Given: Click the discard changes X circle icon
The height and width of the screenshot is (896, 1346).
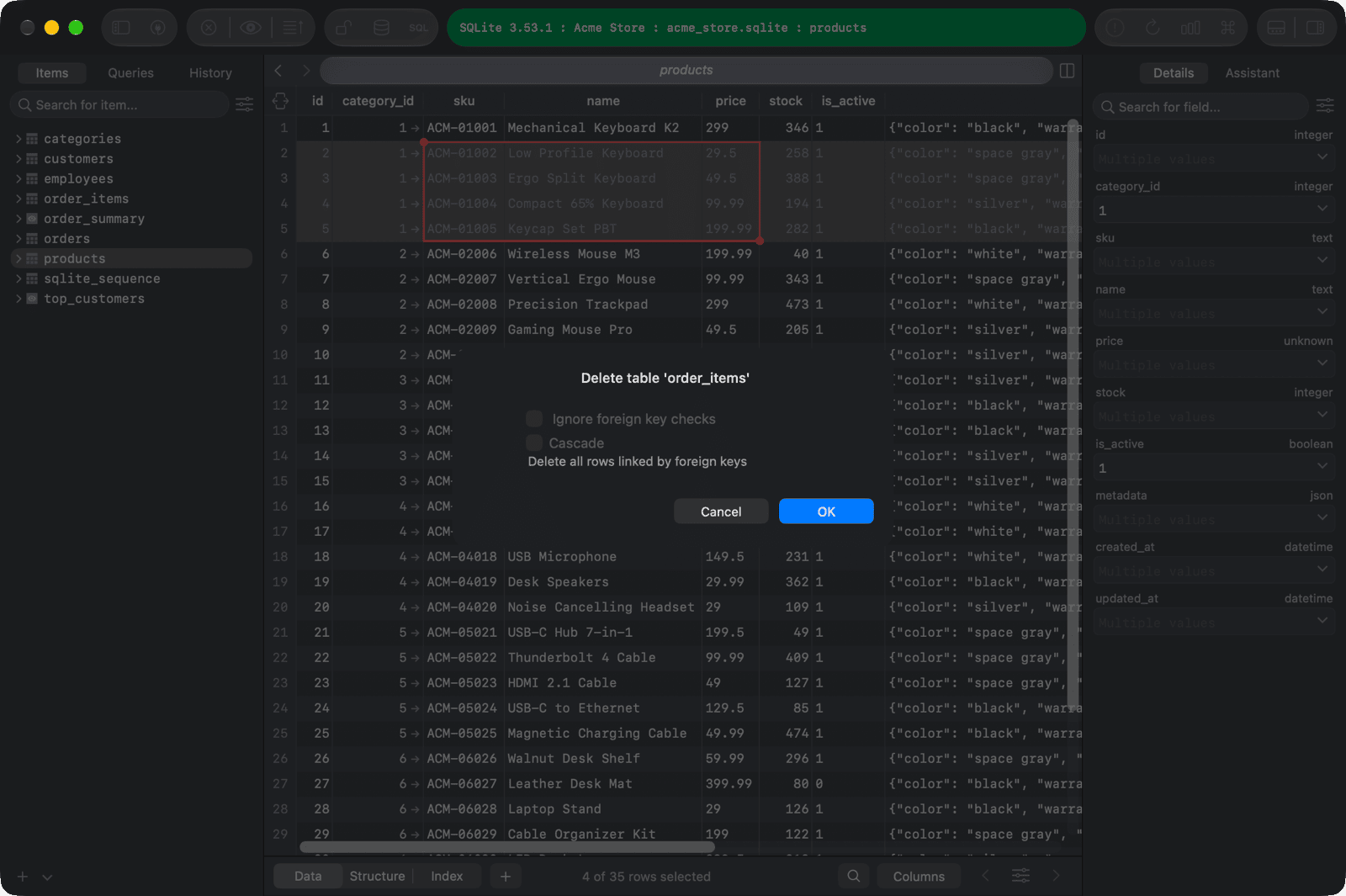Looking at the screenshot, I should click(x=209, y=28).
